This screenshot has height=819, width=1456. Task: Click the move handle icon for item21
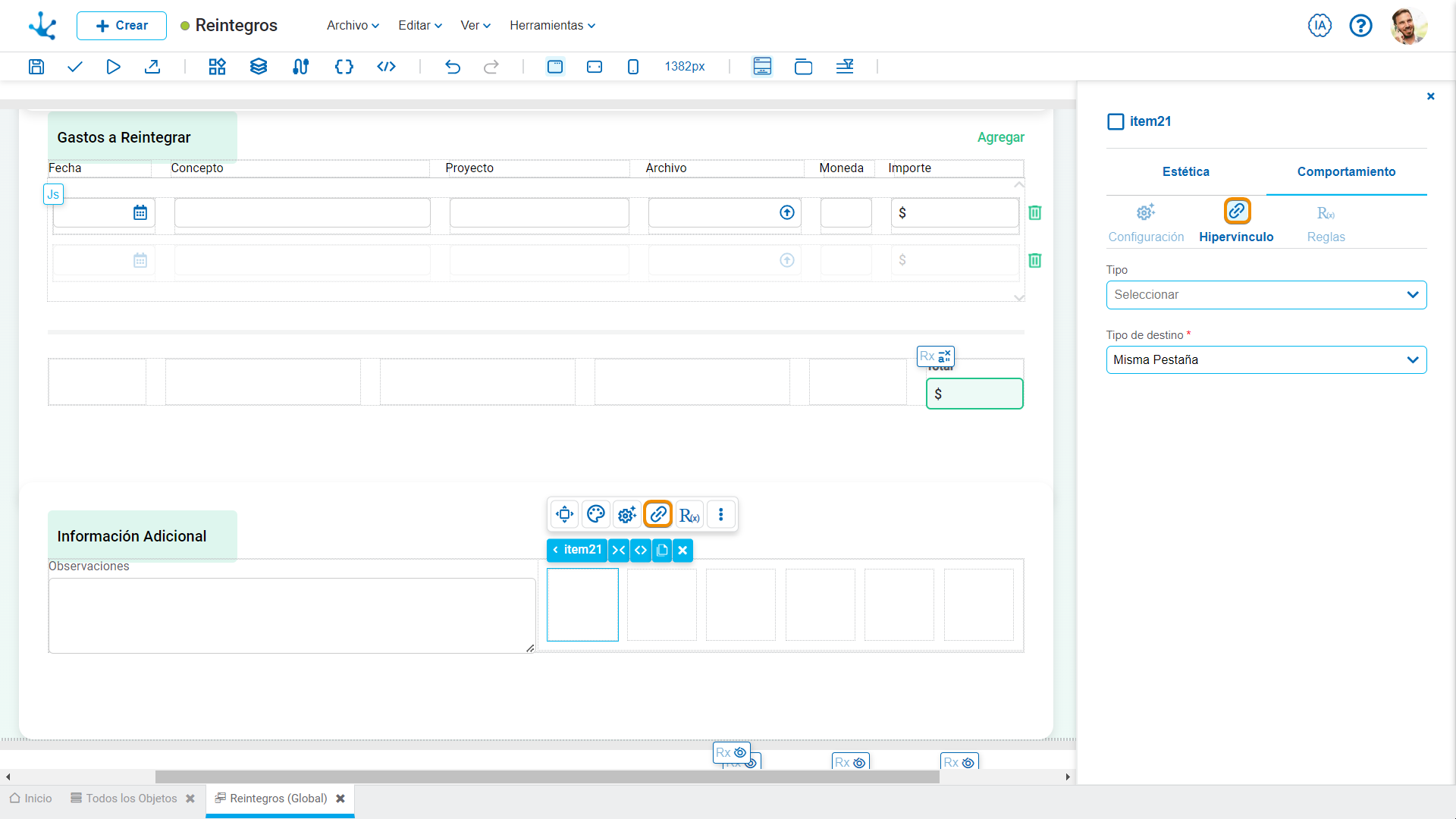tap(565, 515)
